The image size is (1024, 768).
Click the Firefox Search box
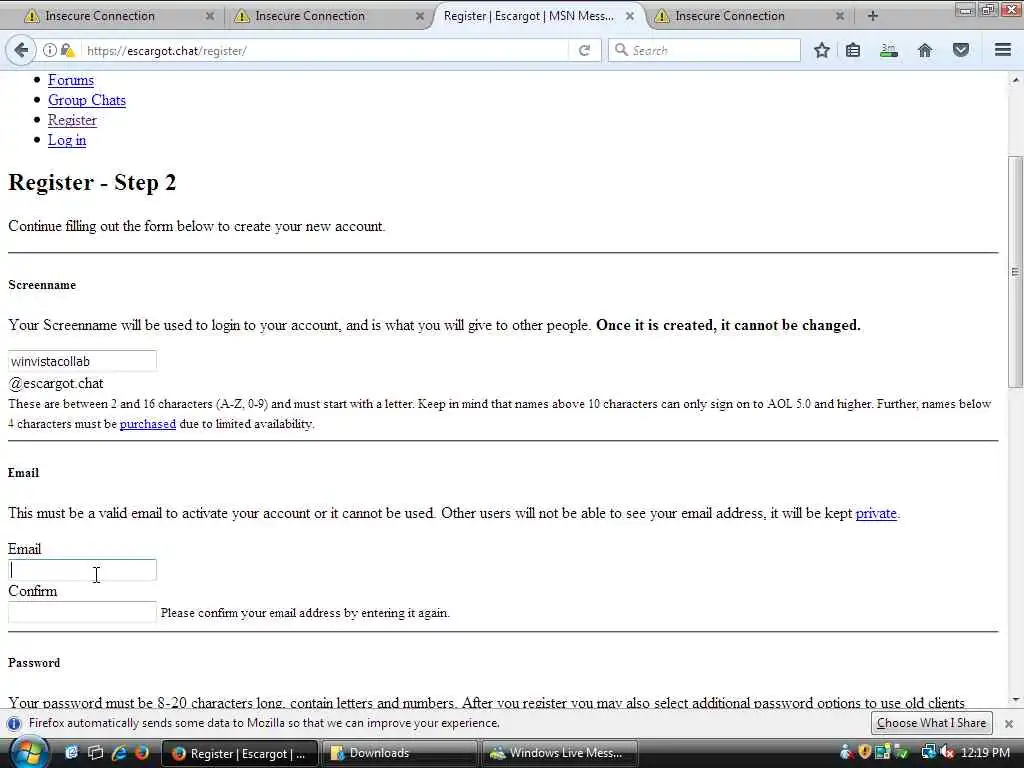(x=704, y=50)
